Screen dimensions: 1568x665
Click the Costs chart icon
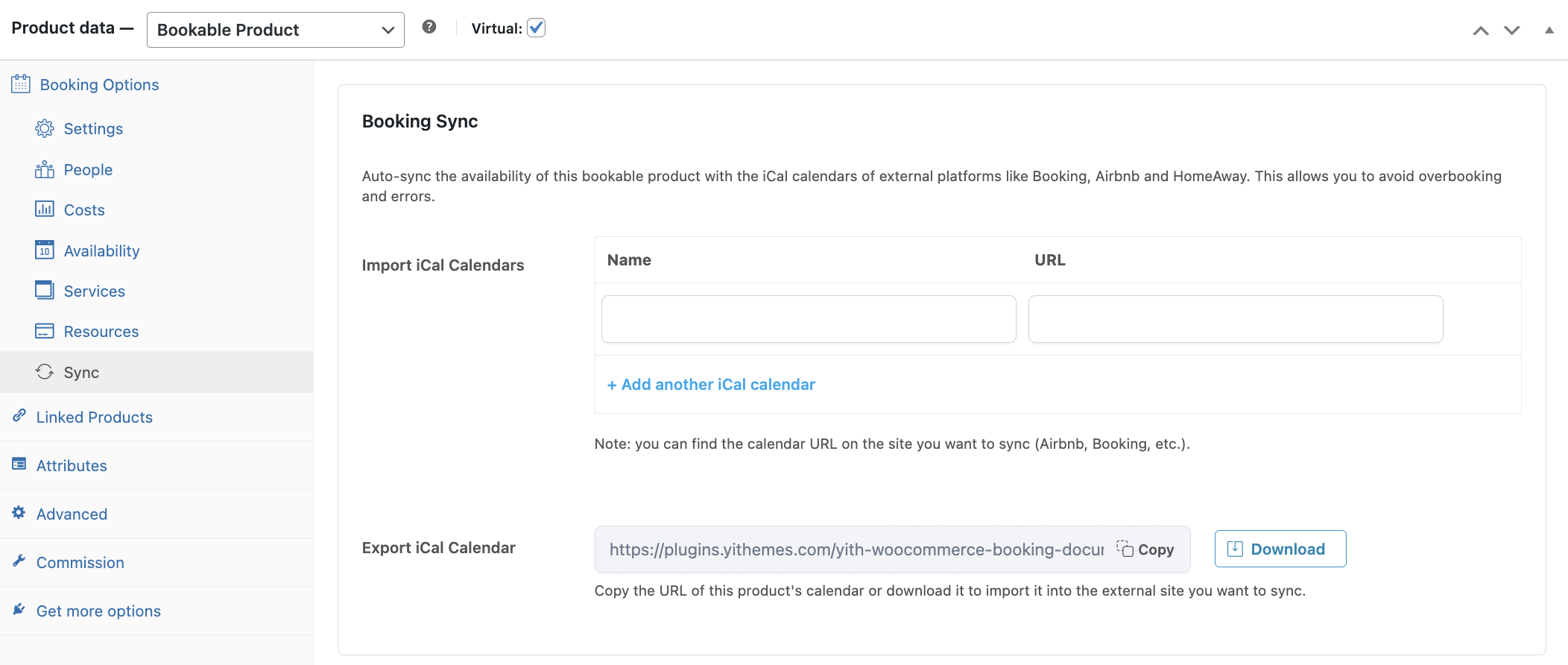(x=45, y=209)
